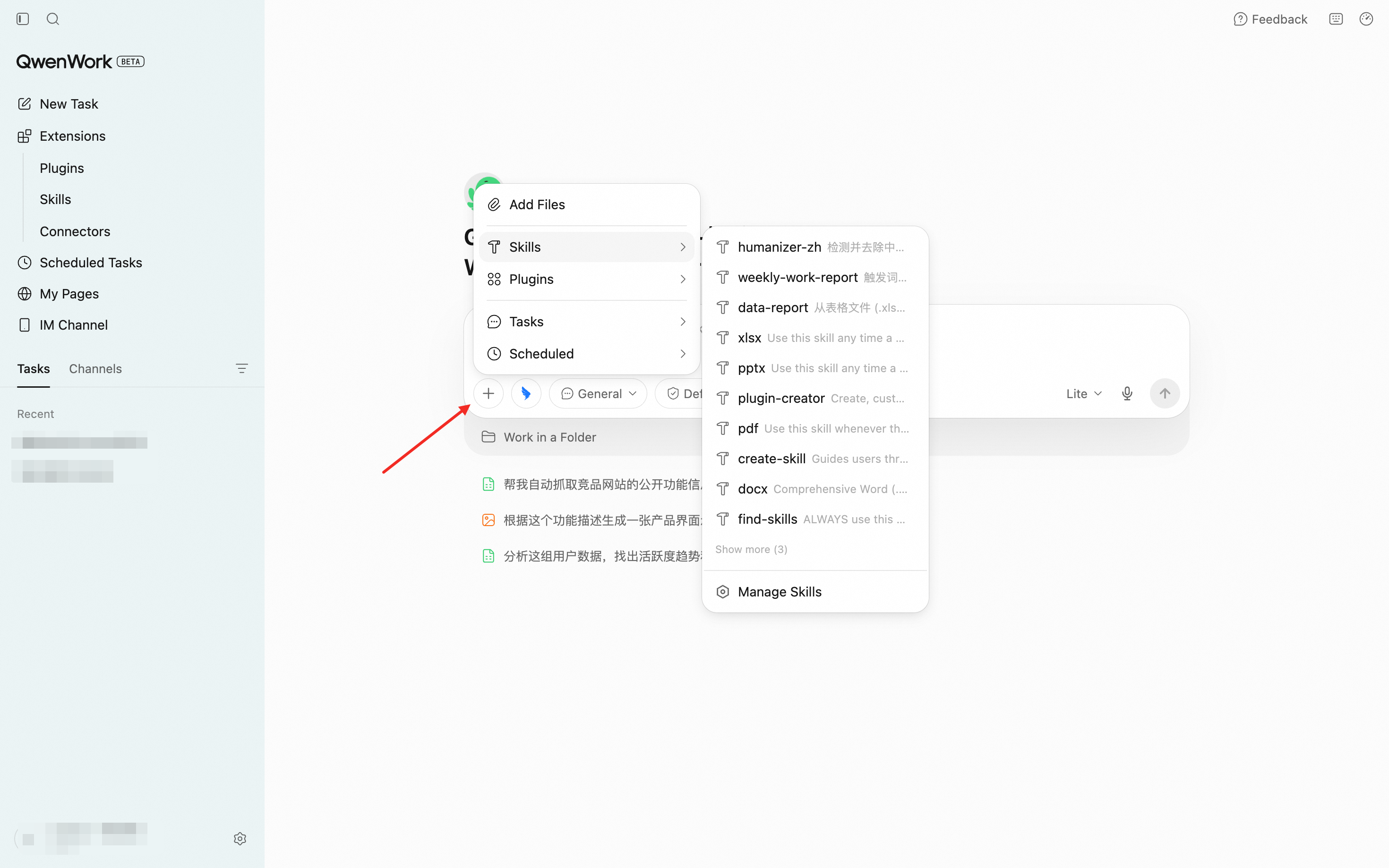Screen dimensions: 1389x868
Task: Click the orange image icon suggestion
Action: [x=488, y=520]
